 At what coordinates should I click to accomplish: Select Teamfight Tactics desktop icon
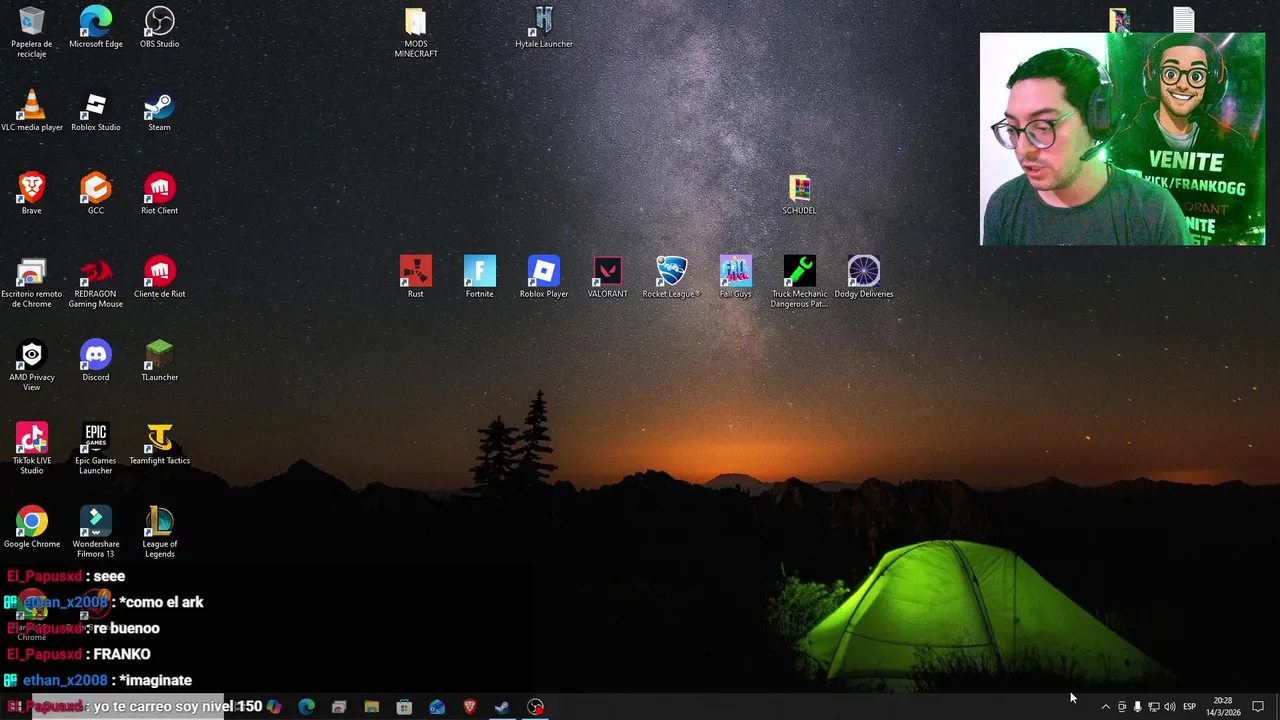(x=160, y=443)
